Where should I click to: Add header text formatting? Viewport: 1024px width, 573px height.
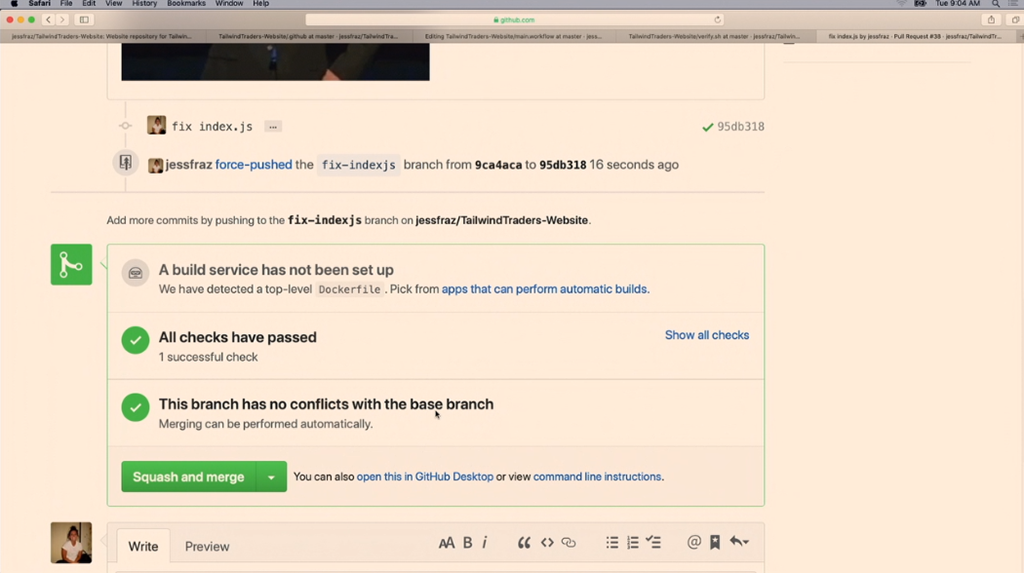pyautogui.click(x=447, y=543)
